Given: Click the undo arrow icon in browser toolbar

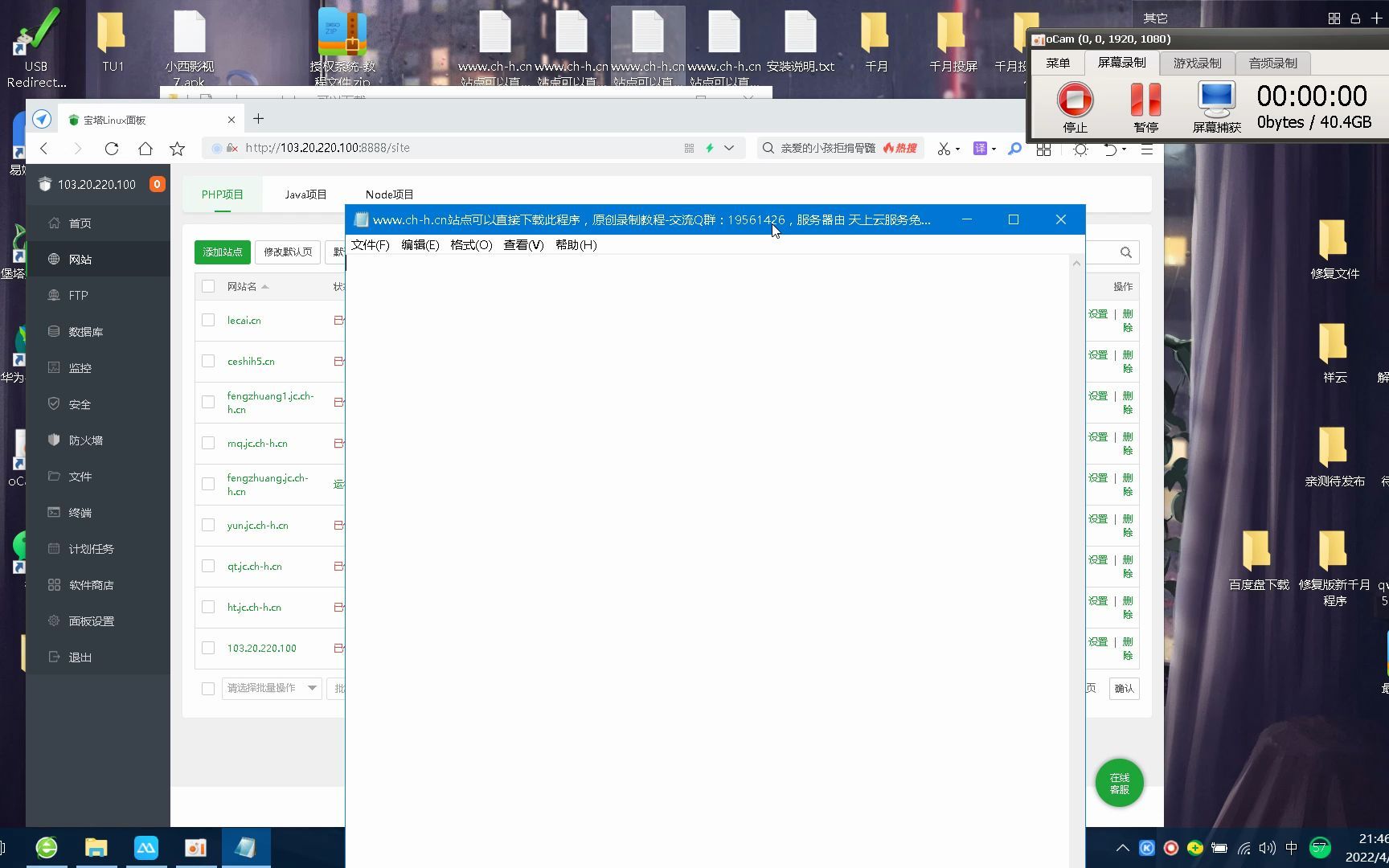Looking at the screenshot, I should [1110, 149].
